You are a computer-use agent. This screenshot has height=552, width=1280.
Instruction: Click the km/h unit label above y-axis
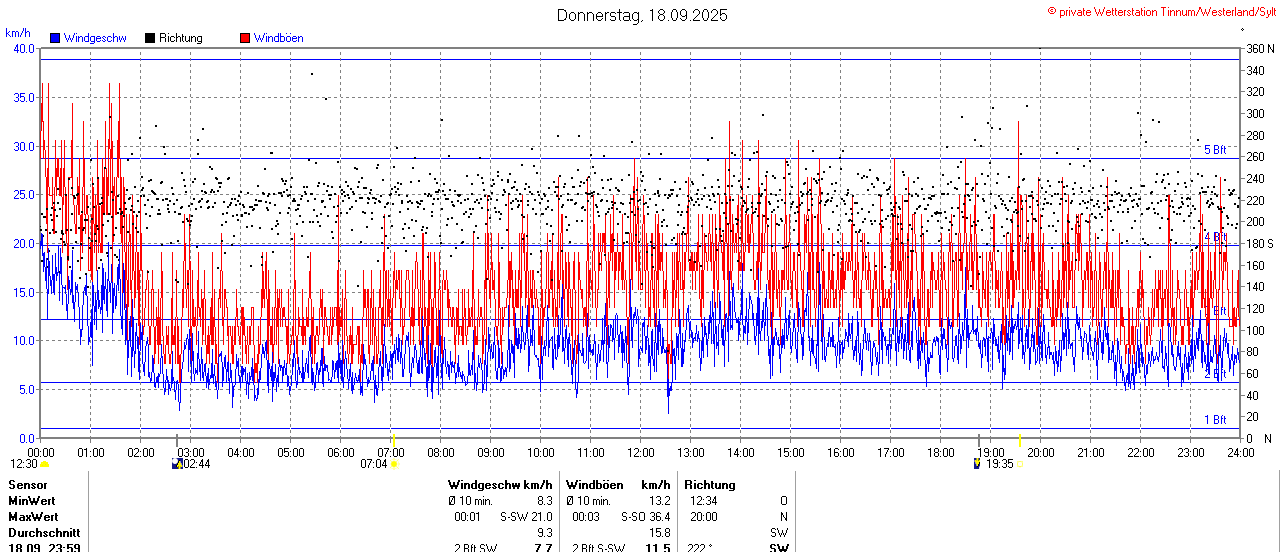[x=17, y=33]
